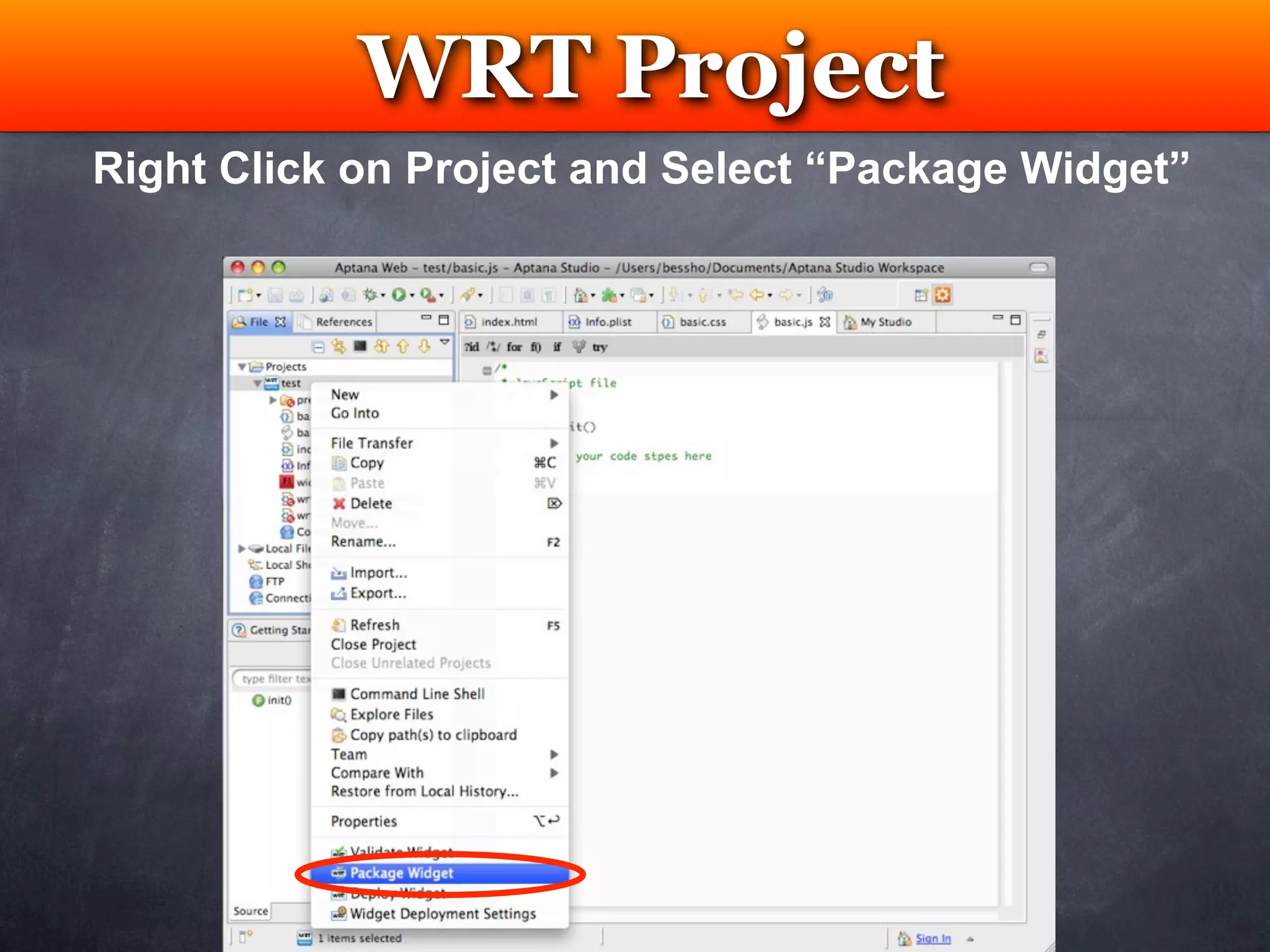This screenshot has height=952, width=1270.
Task: Select the orange Aptana perspective icon
Action: tap(943, 295)
